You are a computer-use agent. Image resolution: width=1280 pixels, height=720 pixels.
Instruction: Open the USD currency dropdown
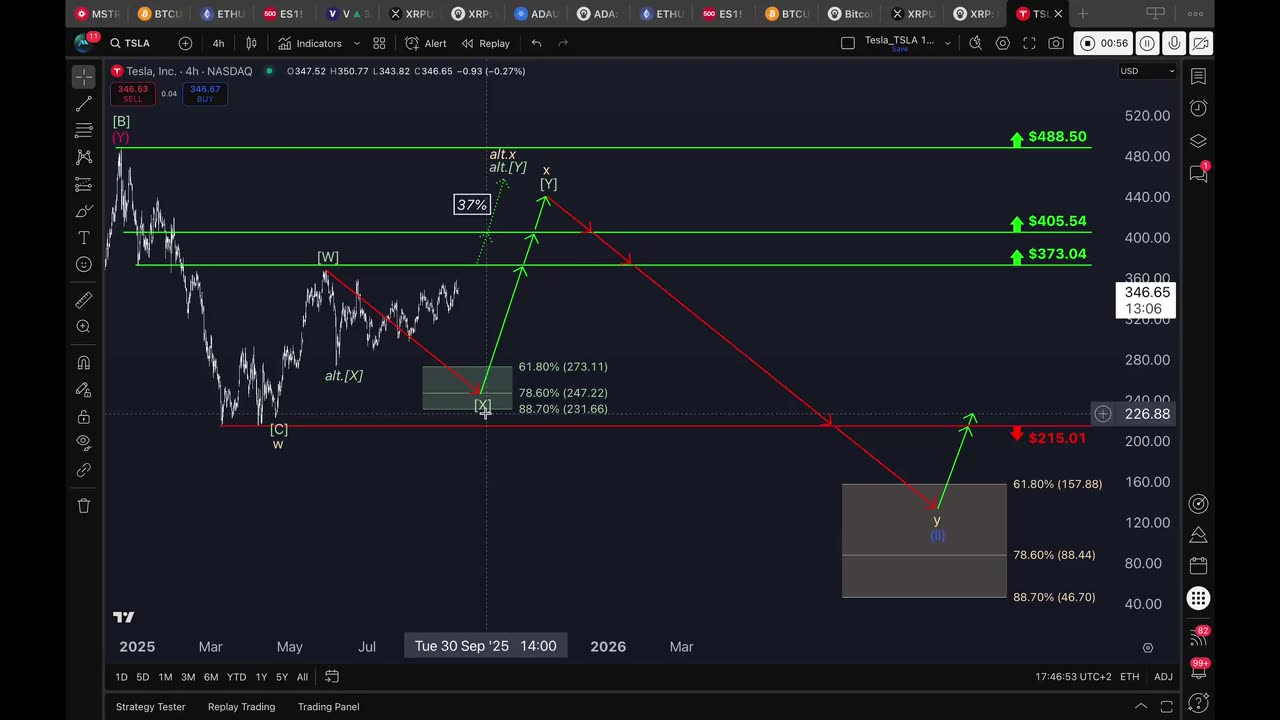tap(1147, 71)
